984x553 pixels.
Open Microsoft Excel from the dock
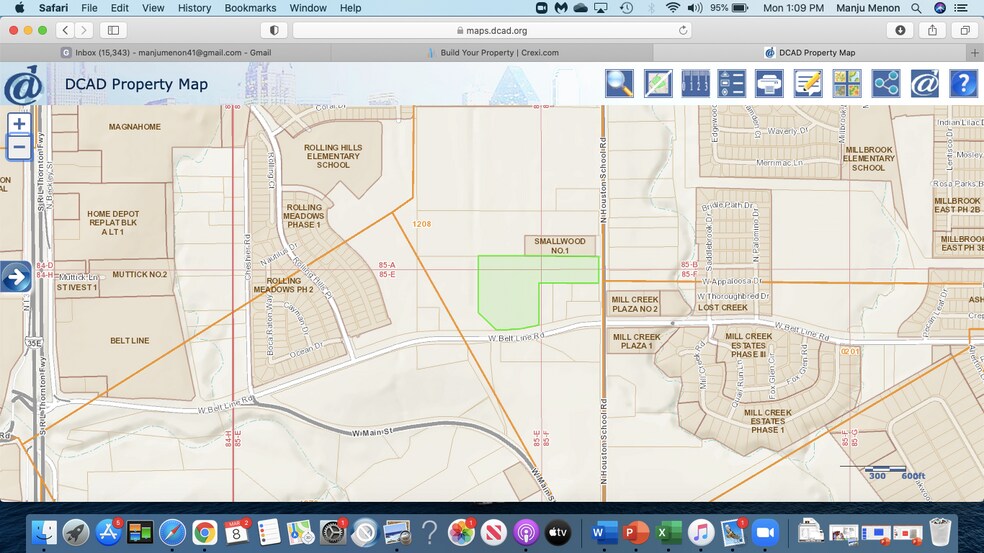668,533
